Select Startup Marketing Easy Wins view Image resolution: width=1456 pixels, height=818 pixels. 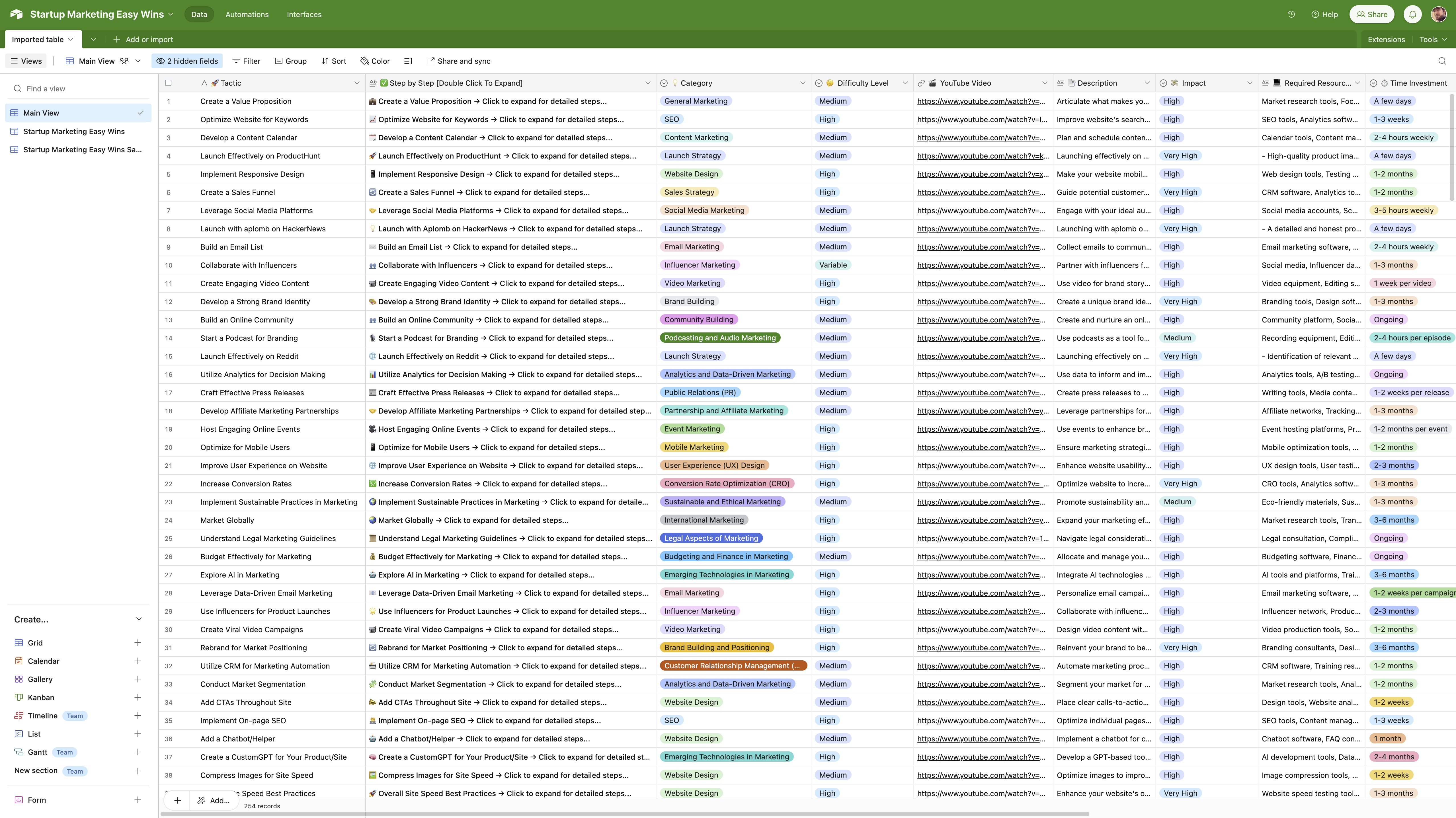pyautogui.click(x=79, y=131)
